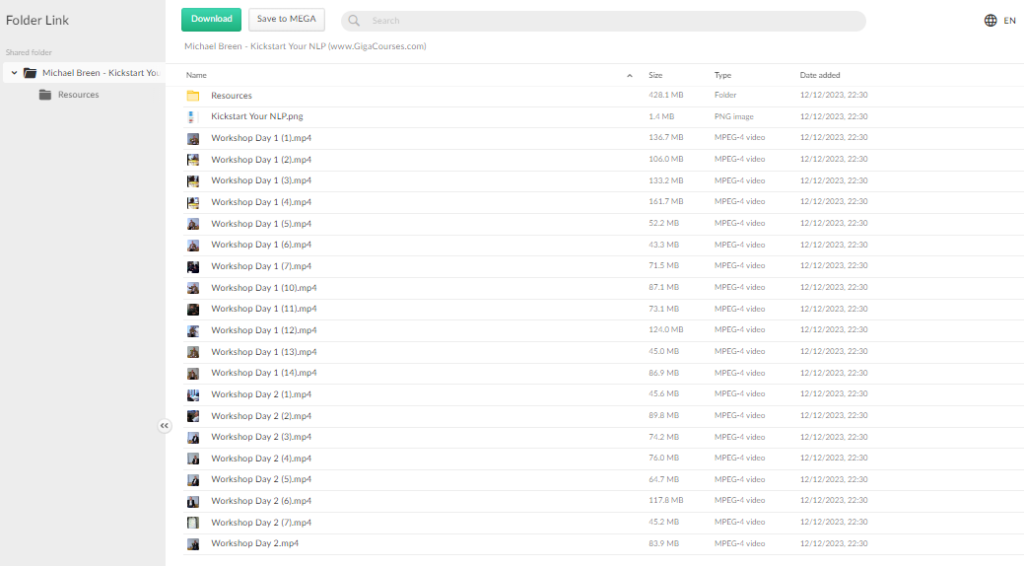Click thumbnail of Workshop Day 1 (1).mp4
This screenshot has width=1024, height=566.
pos(193,138)
